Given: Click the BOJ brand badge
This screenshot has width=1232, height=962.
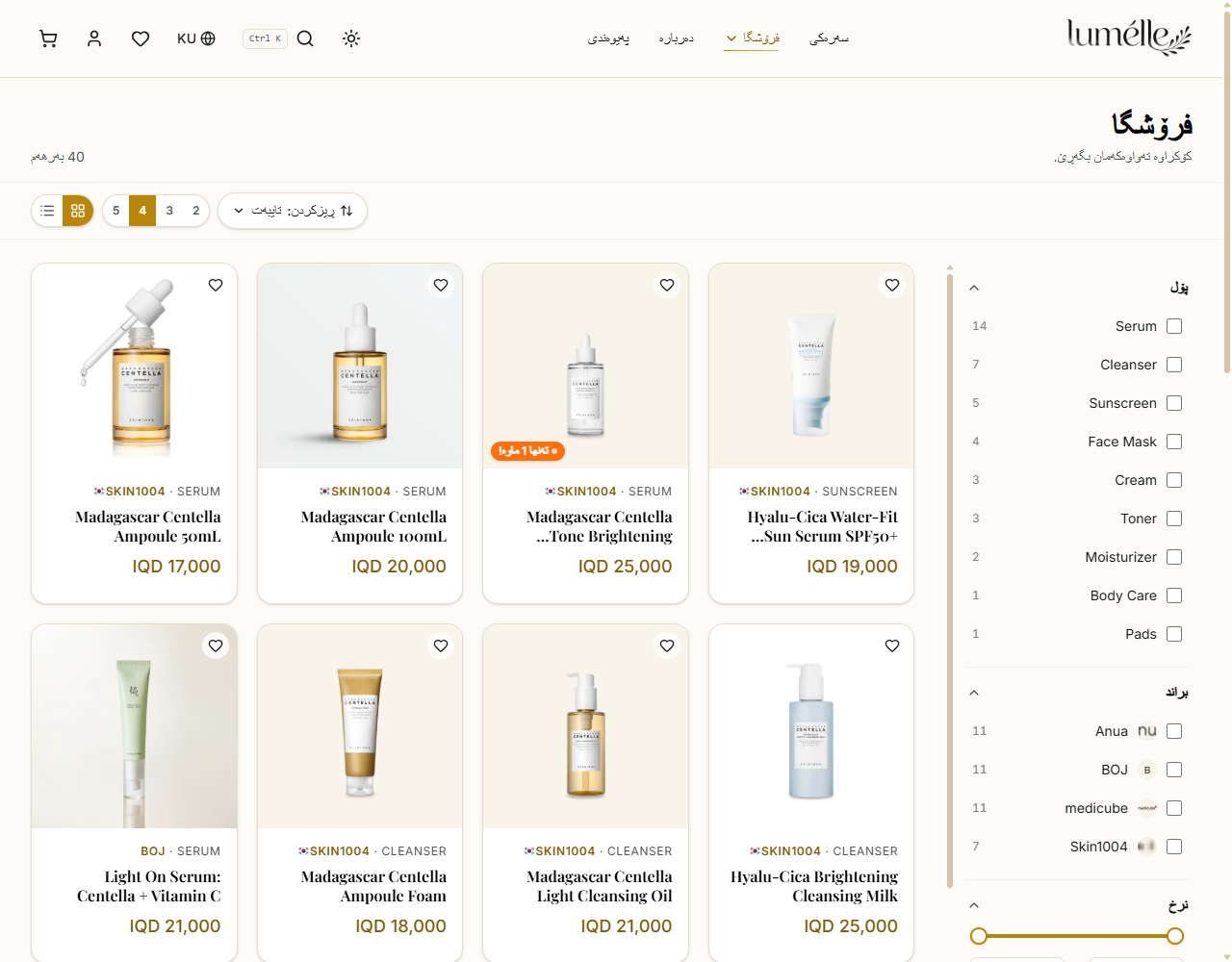Looking at the screenshot, I should (1147, 770).
